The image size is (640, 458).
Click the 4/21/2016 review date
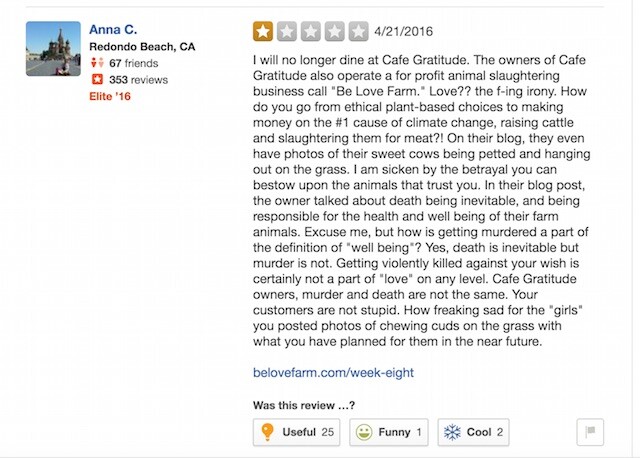(403, 31)
